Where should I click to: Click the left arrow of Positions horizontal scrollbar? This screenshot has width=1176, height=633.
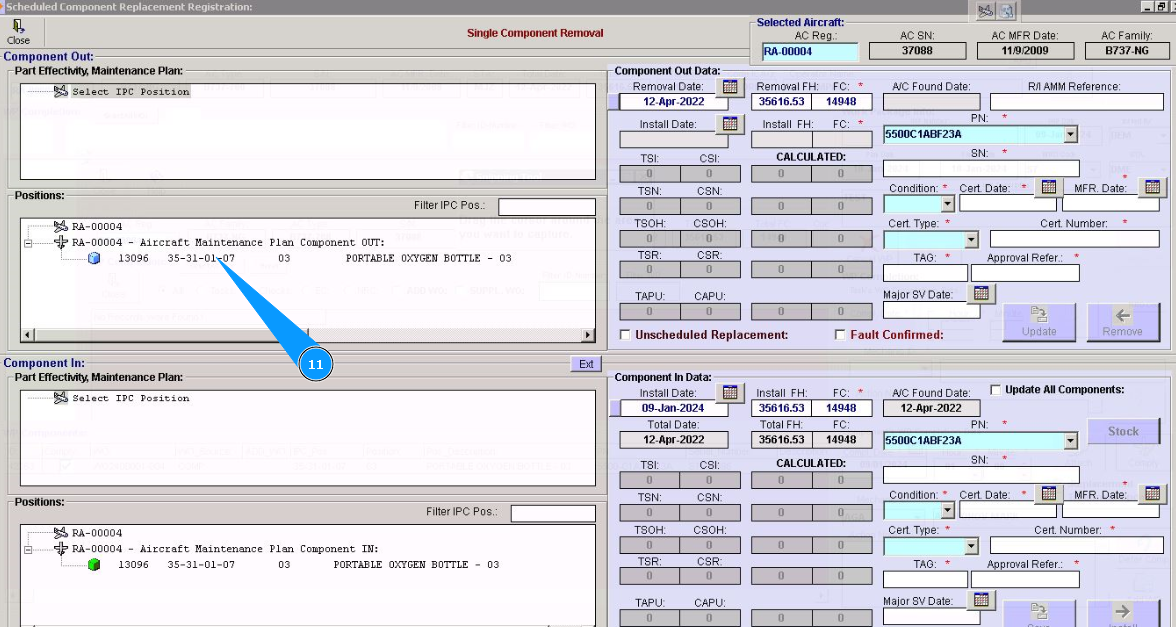click(28, 334)
